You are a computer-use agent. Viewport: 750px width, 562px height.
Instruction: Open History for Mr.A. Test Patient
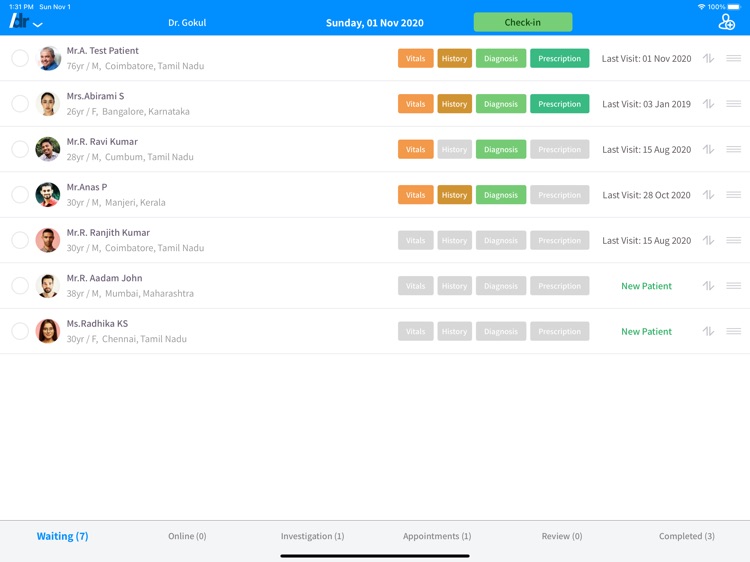pyautogui.click(x=454, y=58)
